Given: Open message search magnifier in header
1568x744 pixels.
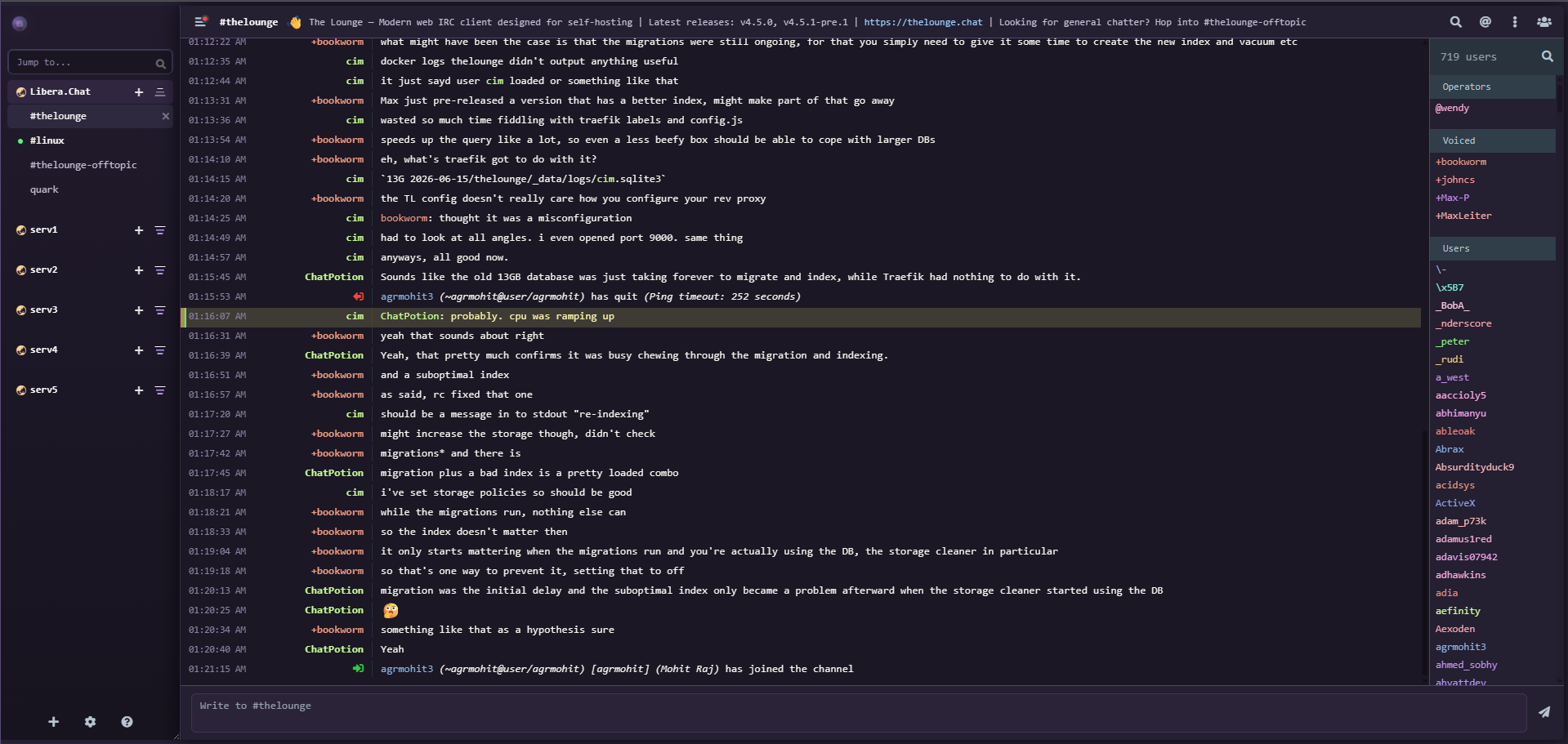Looking at the screenshot, I should pos(1456,22).
